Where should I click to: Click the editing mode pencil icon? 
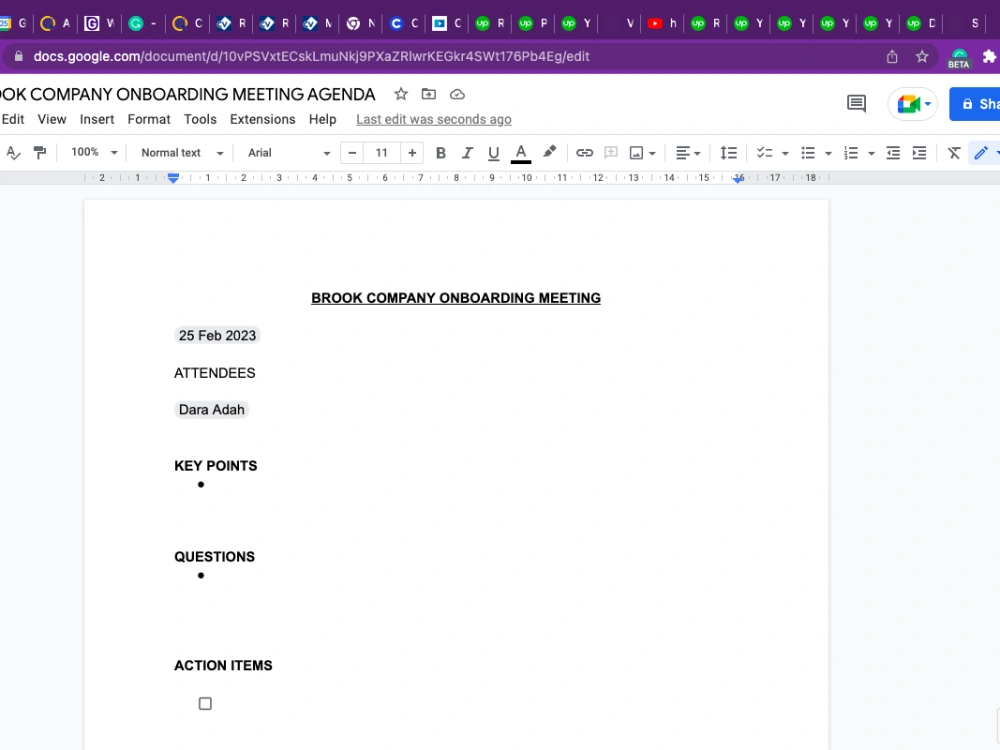(981, 153)
